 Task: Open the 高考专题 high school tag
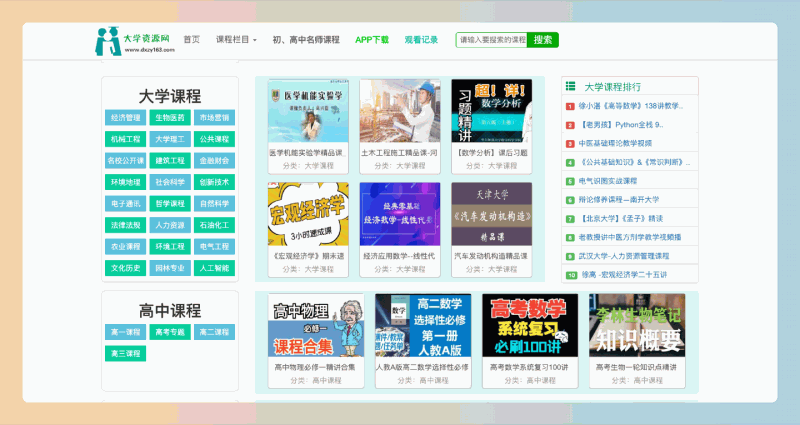pyautogui.click(x=170, y=332)
